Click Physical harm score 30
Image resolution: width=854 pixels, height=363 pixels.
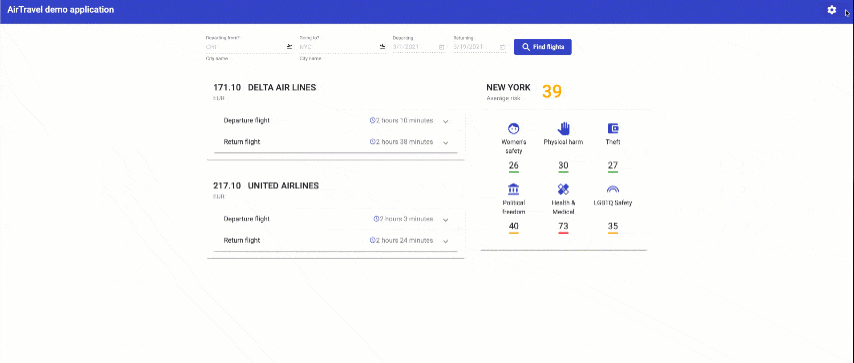pyautogui.click(x=563, y=166)
